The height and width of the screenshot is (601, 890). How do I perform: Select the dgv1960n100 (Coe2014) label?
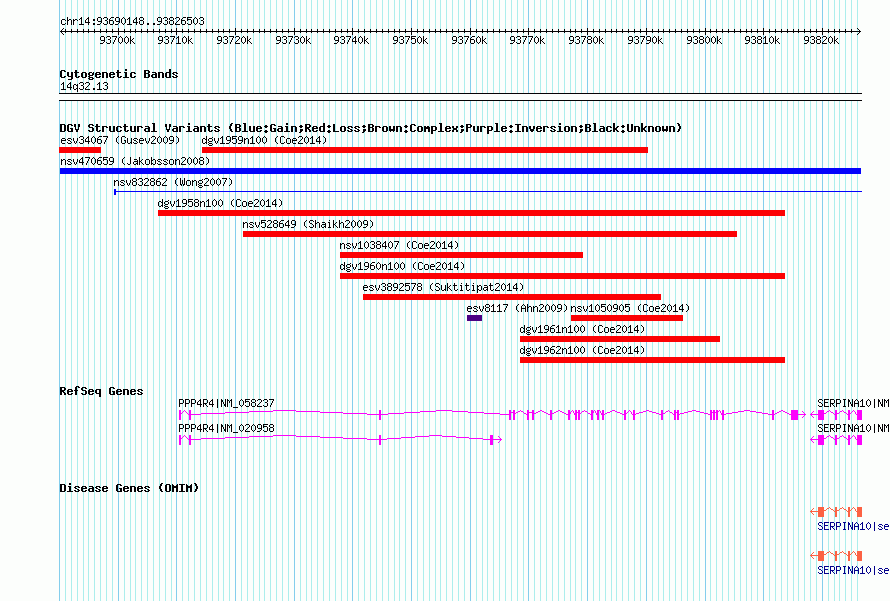[402, 266]
